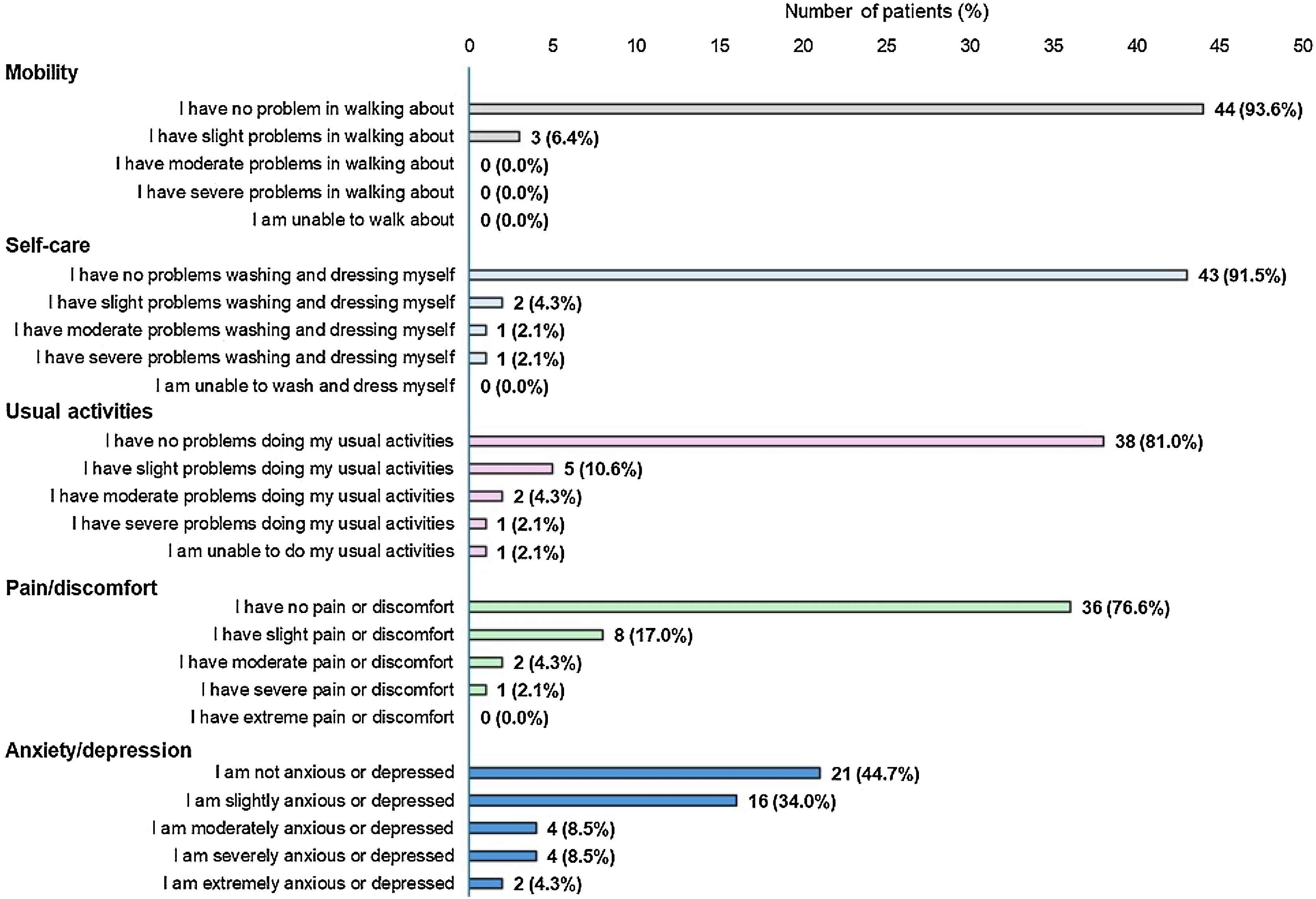
Task: Click the Anxiety/depression section heading
Action: click(x=98, y=750)
